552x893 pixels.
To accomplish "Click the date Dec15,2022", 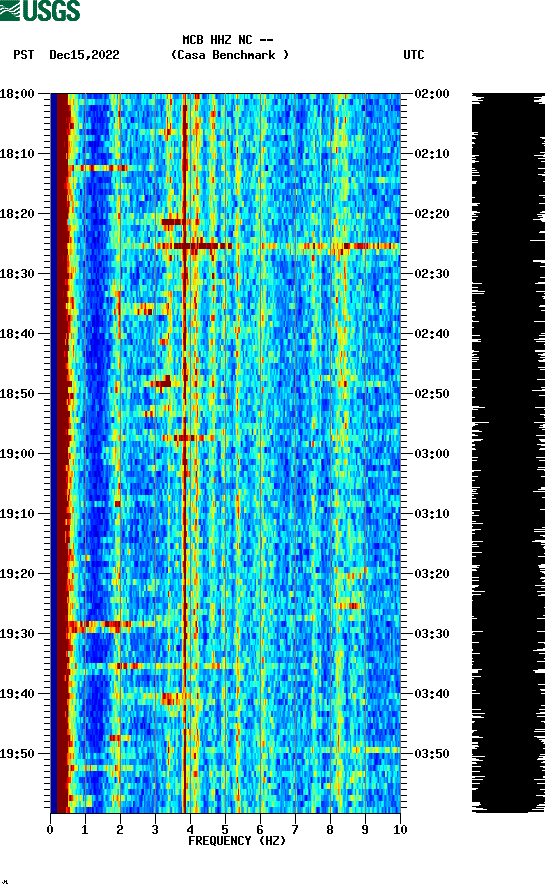I will pyautogui.click(x=84, y=55).
